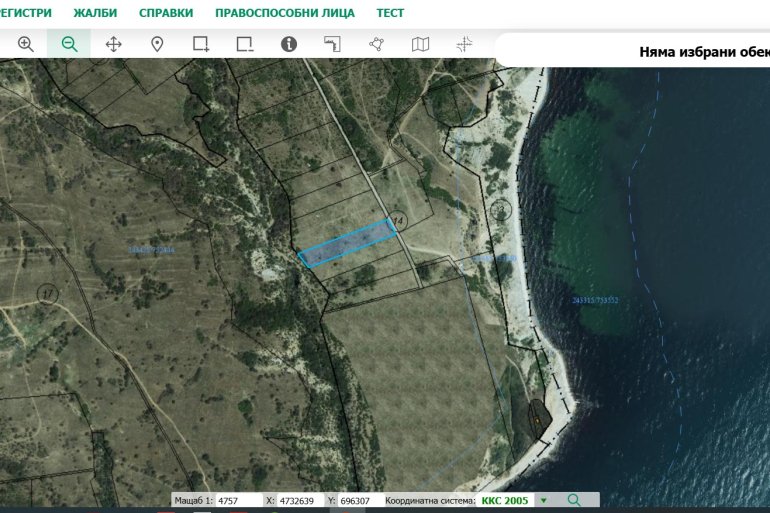
Task: Click the Y coordinate input field
Action: point(359,501)
